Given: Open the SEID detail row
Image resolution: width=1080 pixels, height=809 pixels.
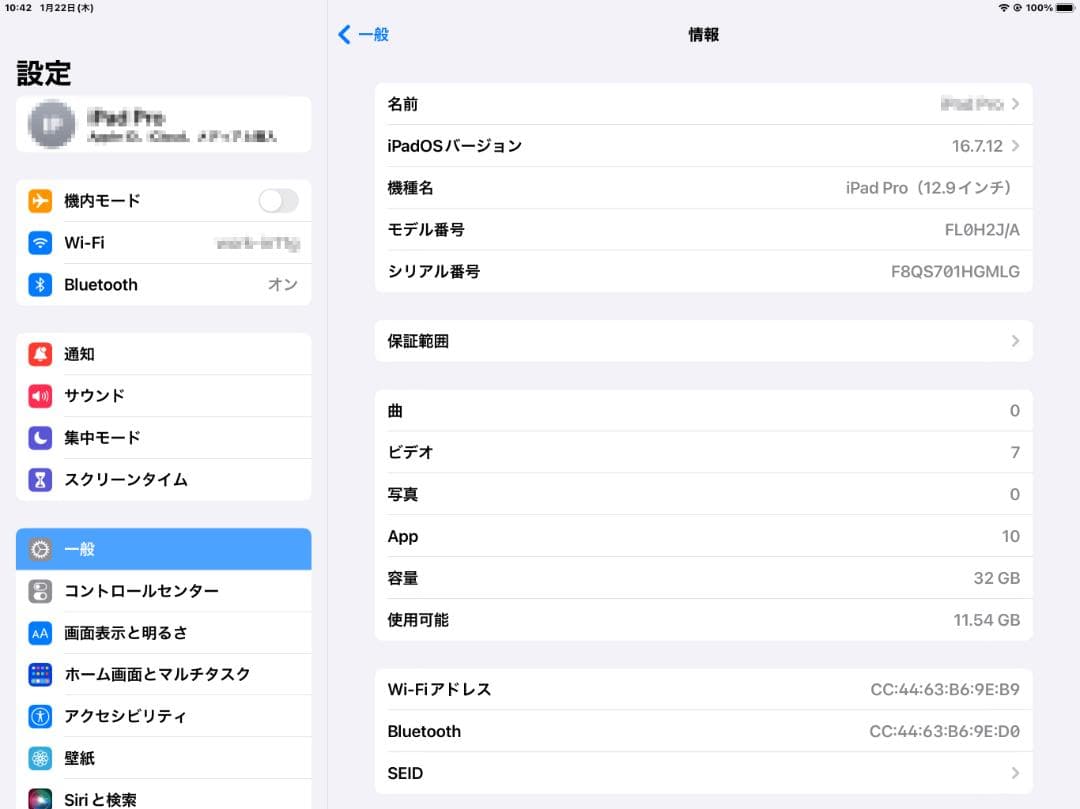Looking at the screenshot, I should [x=700, y=773].
